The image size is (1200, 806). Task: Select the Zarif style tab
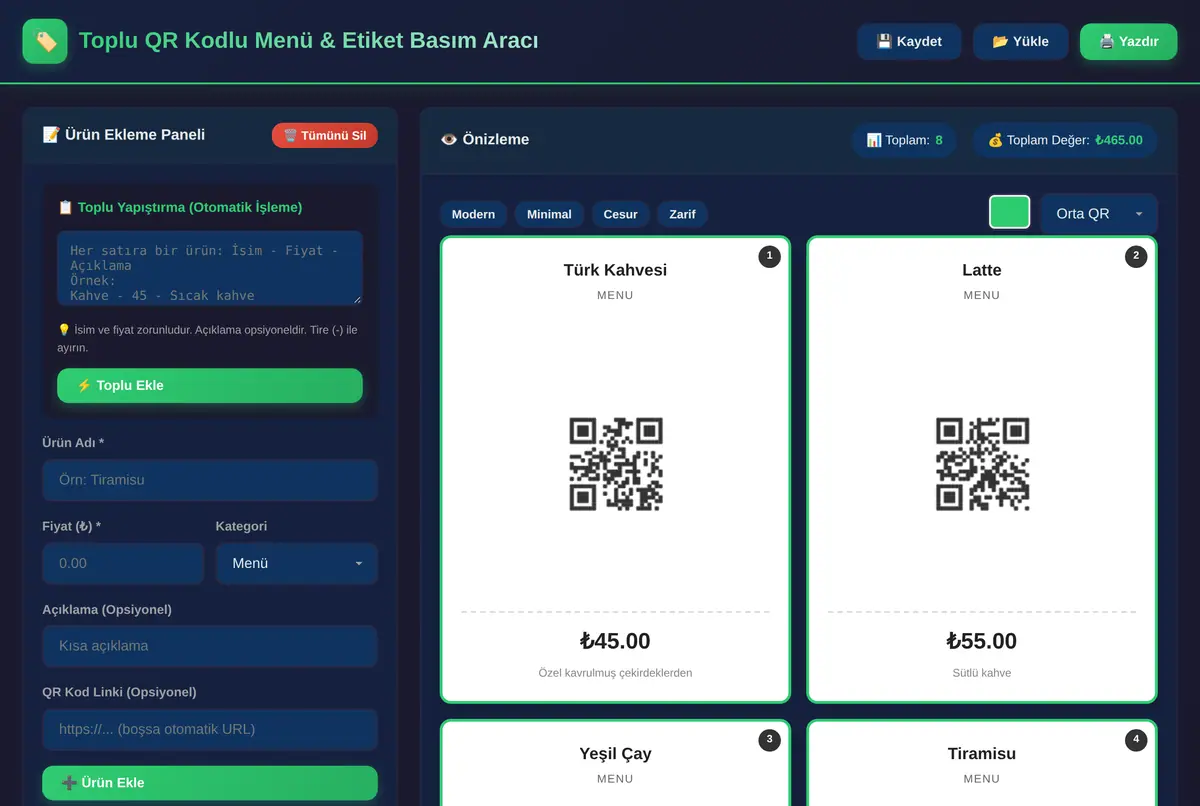point(682,214)
